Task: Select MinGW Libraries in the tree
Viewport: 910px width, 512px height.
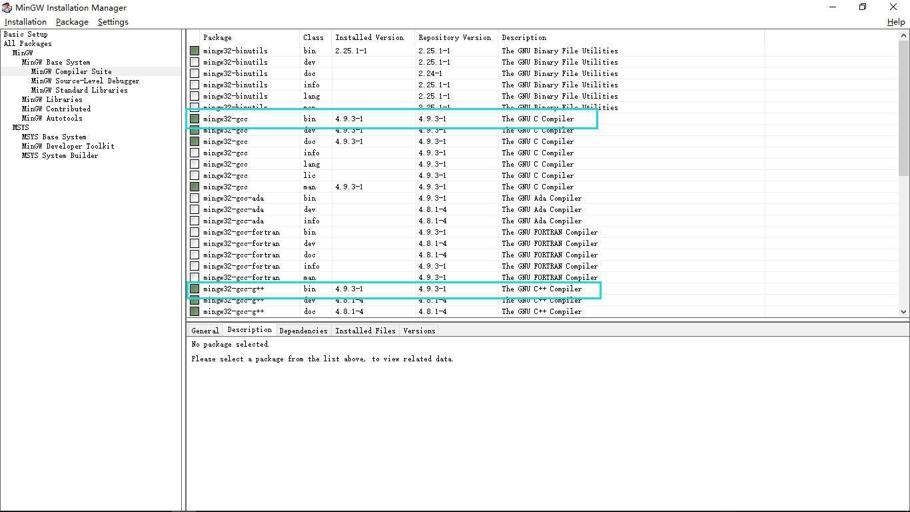Action: tap(52, 99)
